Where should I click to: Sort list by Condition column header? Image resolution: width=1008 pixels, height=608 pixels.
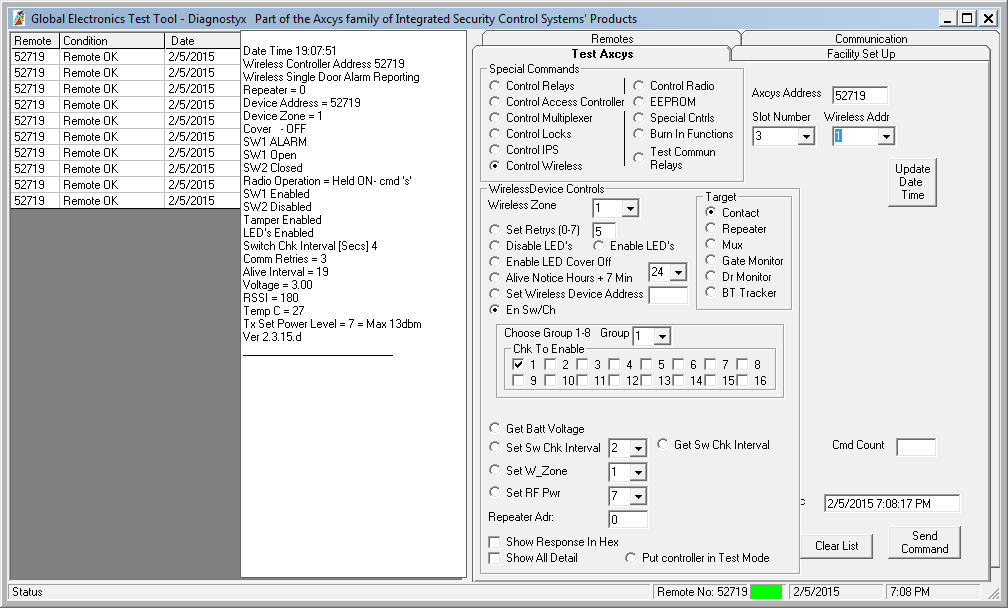tap(112, 40)
